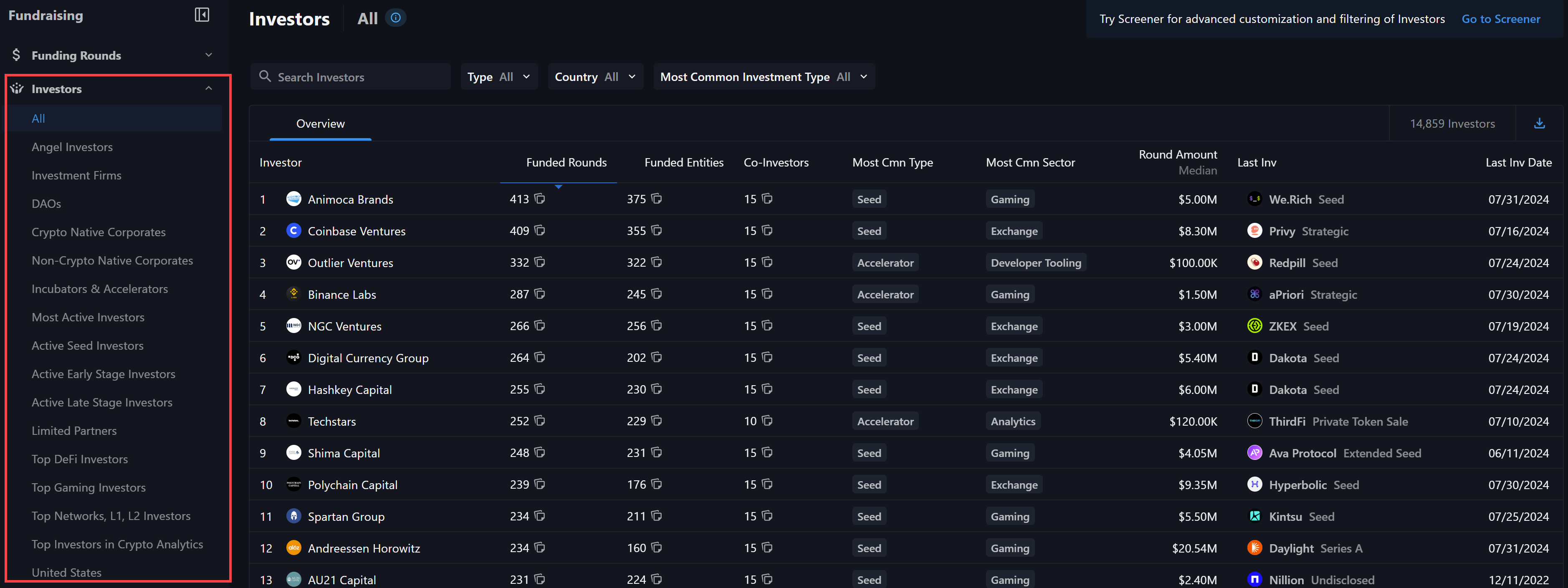This screenshot has width=1568, height=588.
Task: Sort by Last Inv Date column
Action: click(1518, 162)
